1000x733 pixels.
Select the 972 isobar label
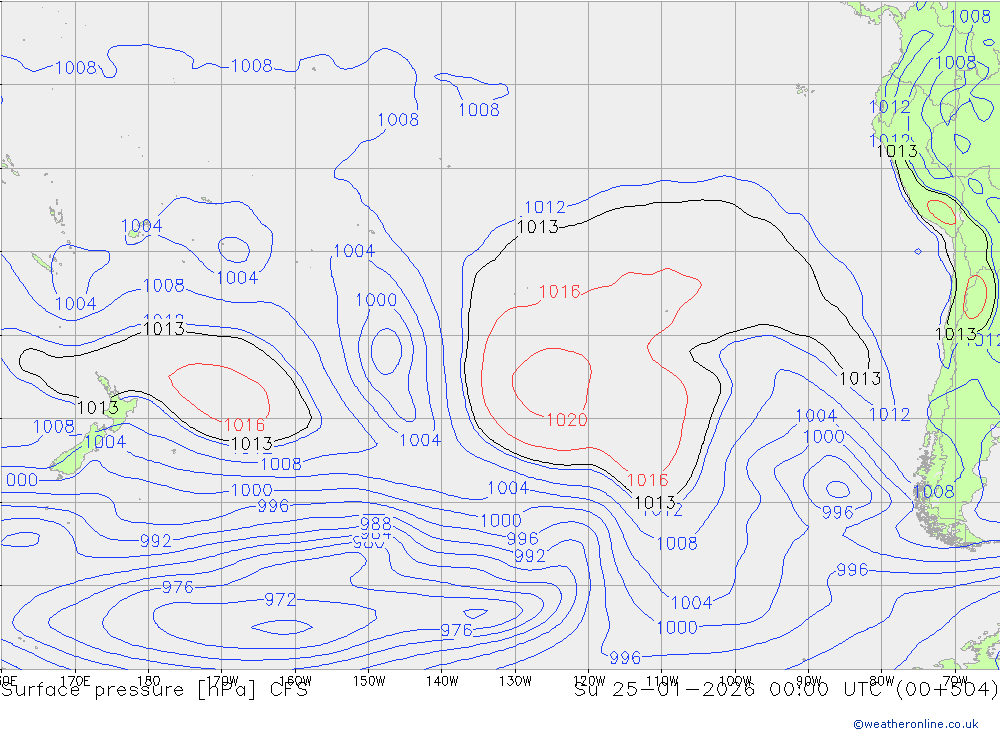click(280, 600)
